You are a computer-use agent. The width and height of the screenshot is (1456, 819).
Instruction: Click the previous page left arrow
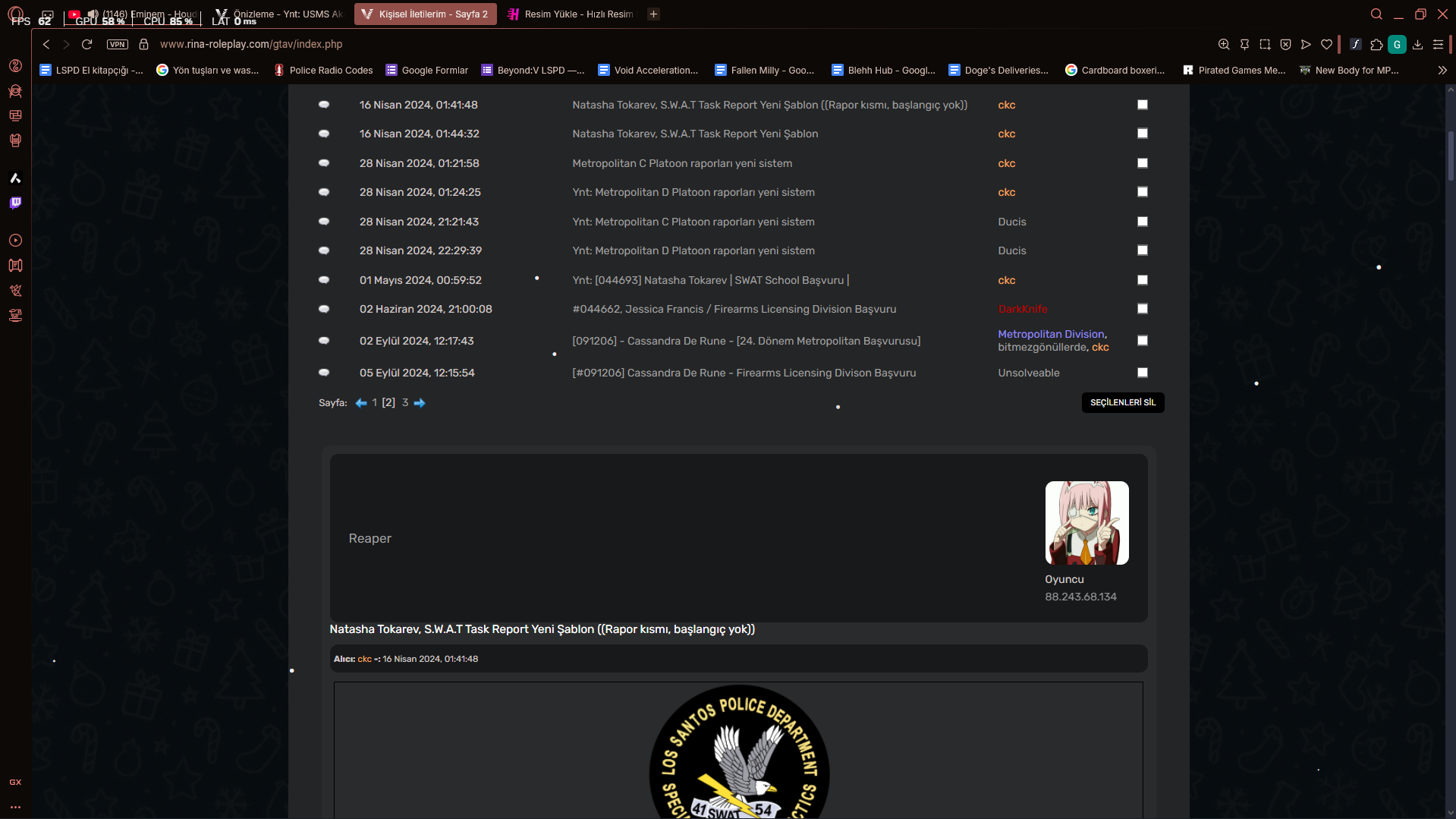click(361, 403)
